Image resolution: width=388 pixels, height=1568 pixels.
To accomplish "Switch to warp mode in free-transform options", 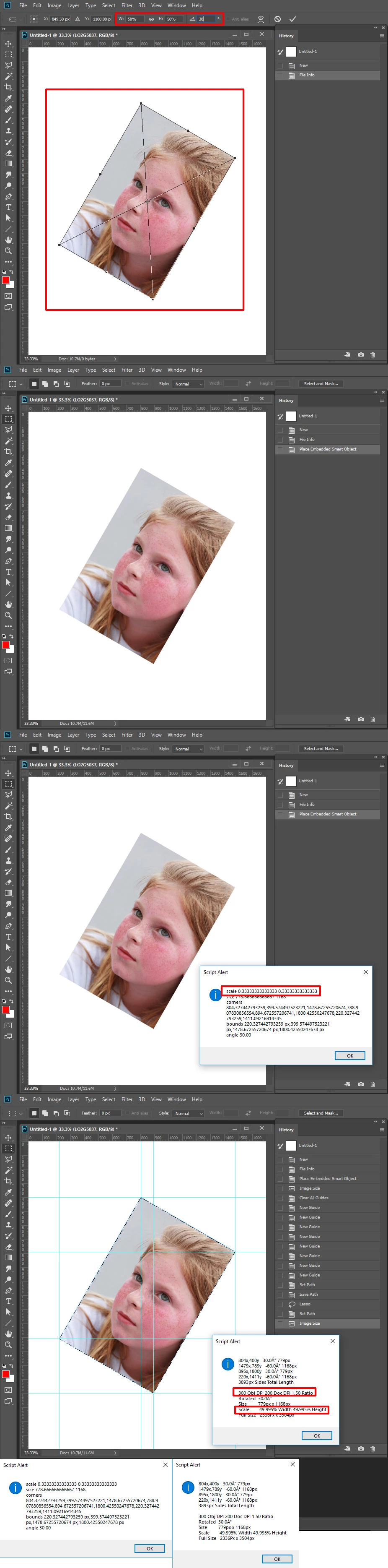I will coord(261,19).
